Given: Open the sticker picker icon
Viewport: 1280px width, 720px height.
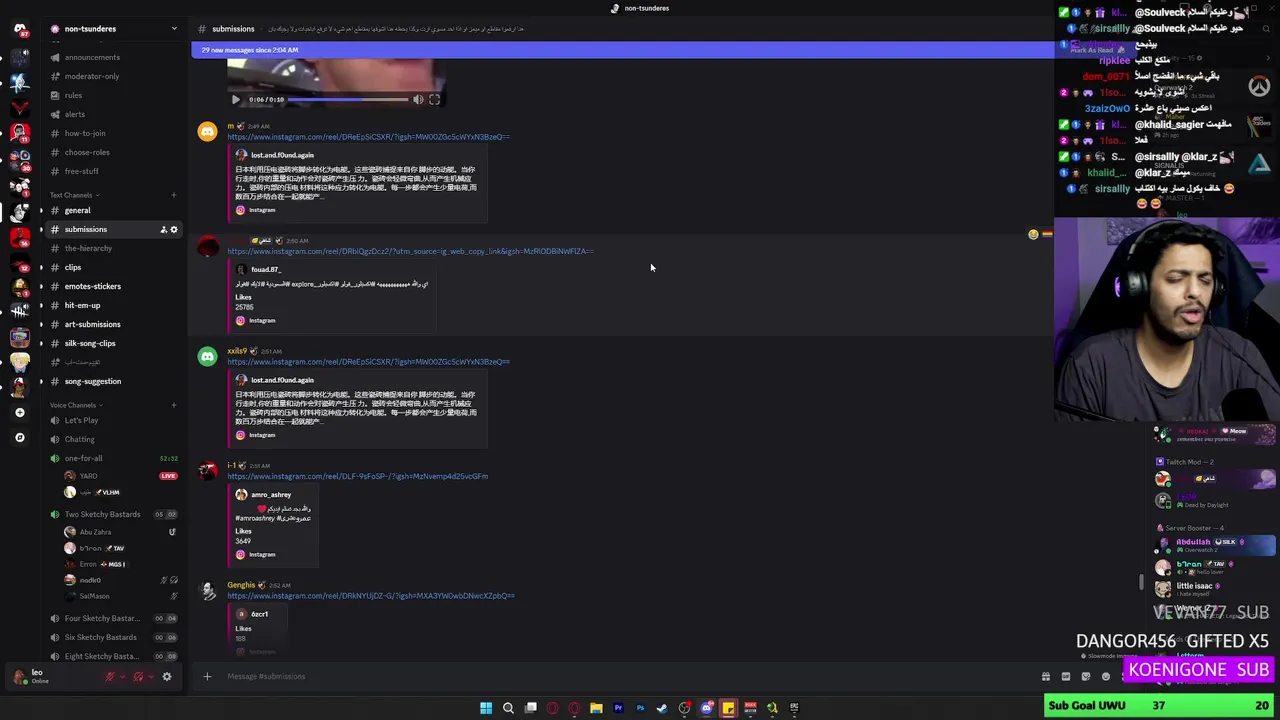Looking at the screenshot, I should point(1086,677).
